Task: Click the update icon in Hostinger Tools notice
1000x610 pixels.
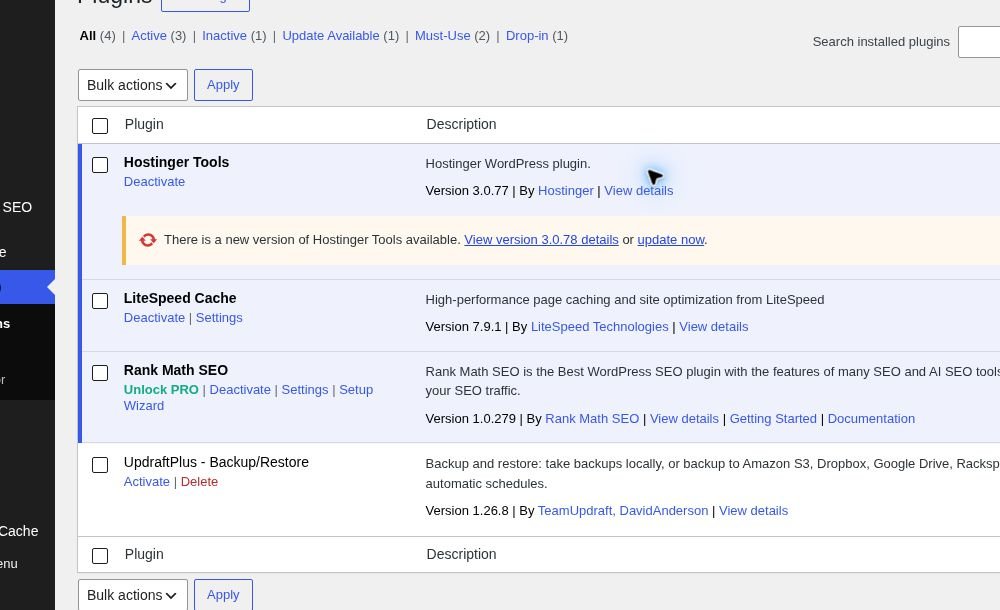Action: (148, 240)
